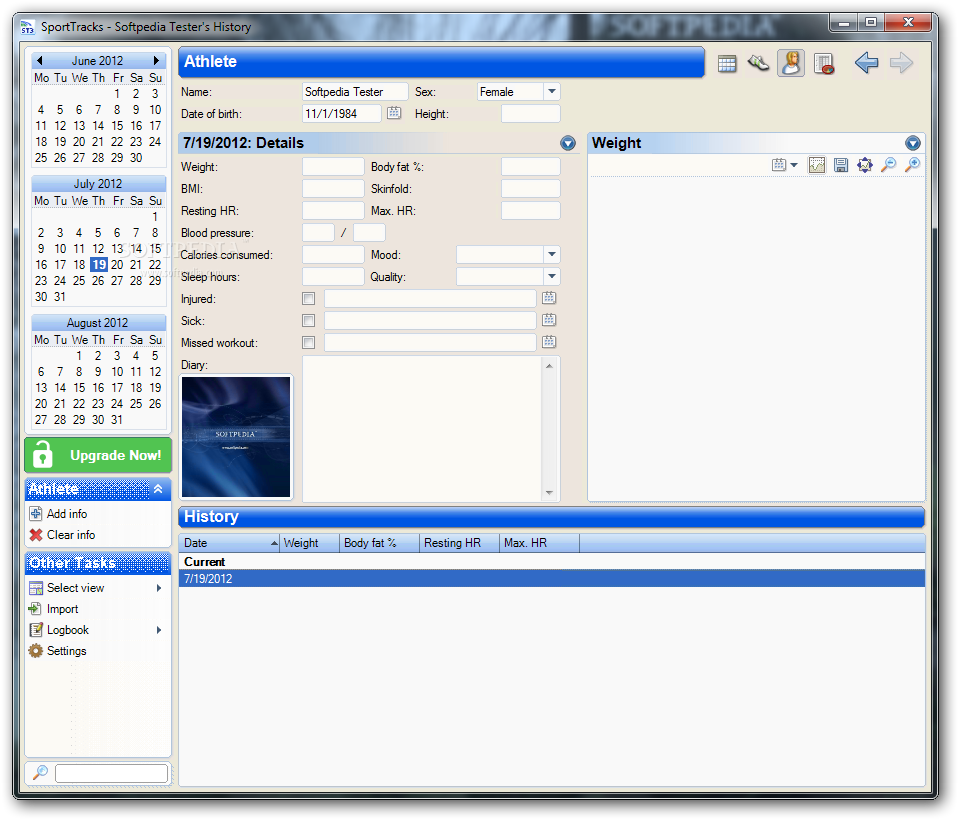Click the Body fat % input field
Viewport: 959px width, 820px height.
(530, 166)
